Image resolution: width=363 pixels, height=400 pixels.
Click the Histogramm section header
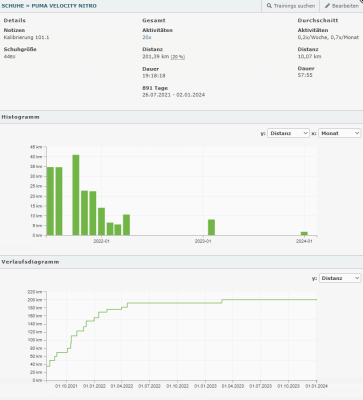click(x=181, y=117)
